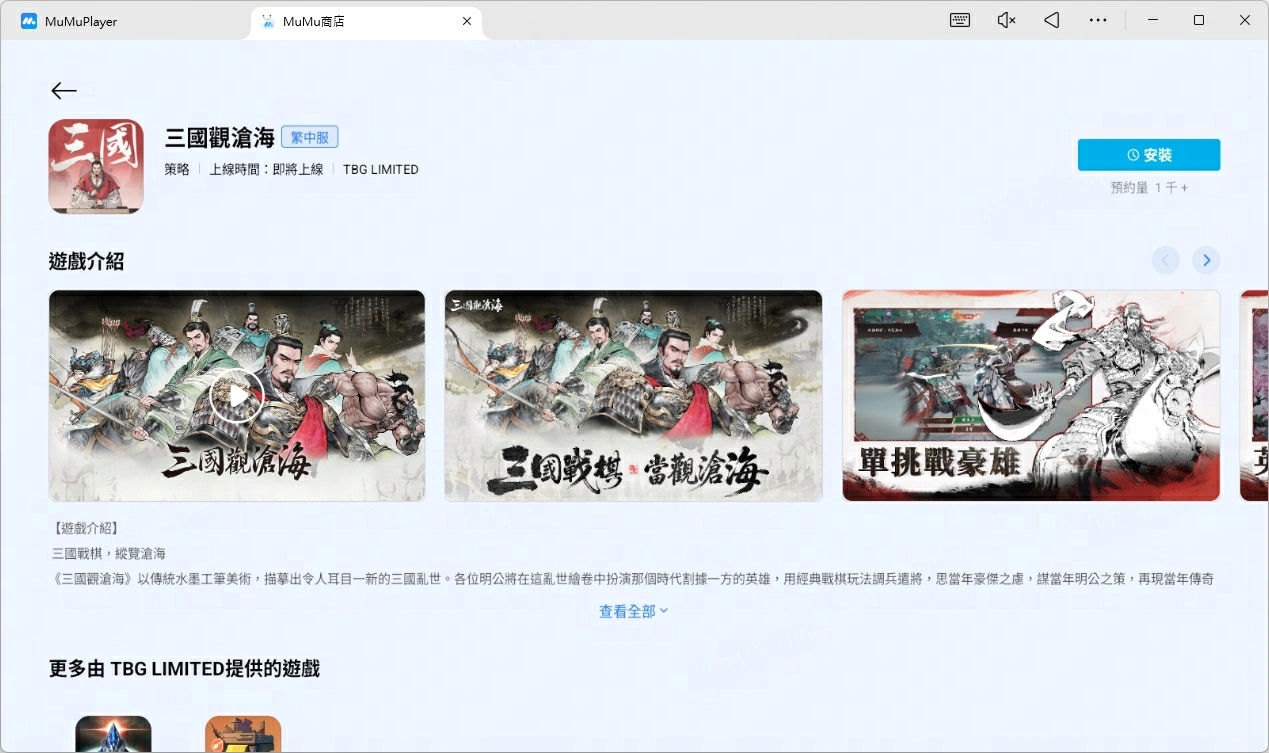Show next screenshots with right arrow
Viewport: 1269px width, 753px height.
point(1206,260)
